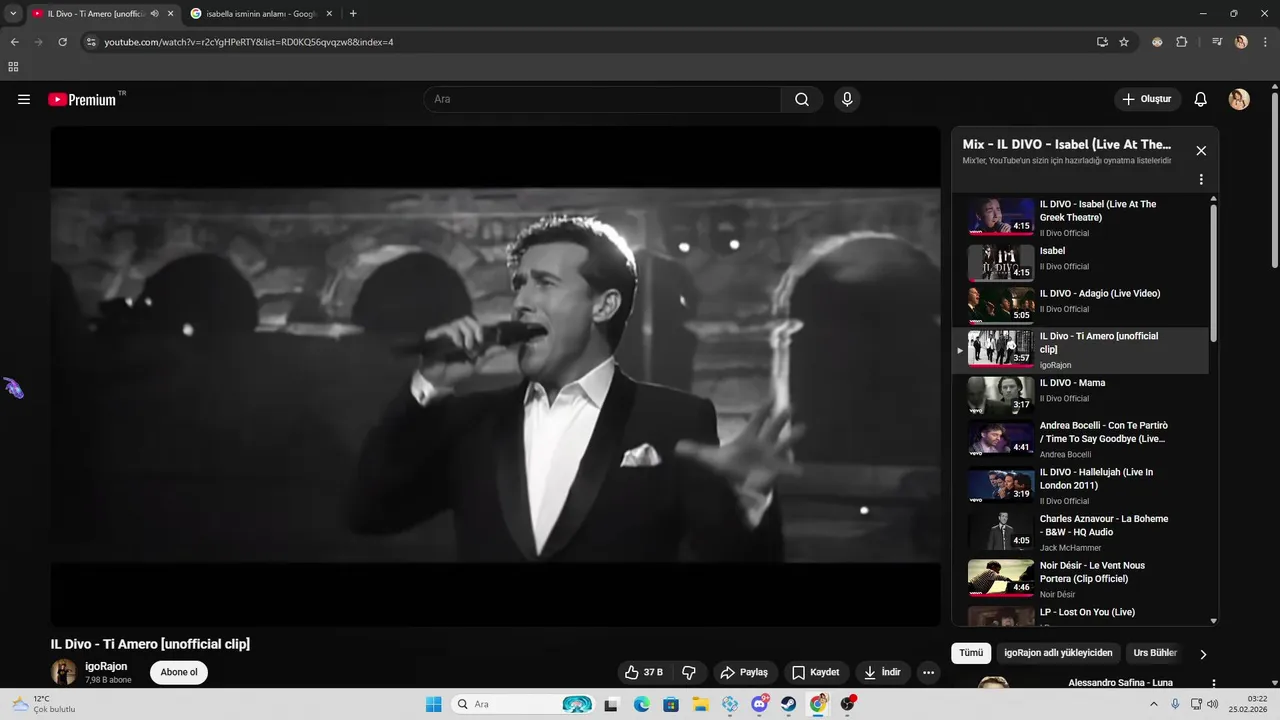Share the video via Paylaş
This screenshot has width=1280, height=720.
coord(745,672)
